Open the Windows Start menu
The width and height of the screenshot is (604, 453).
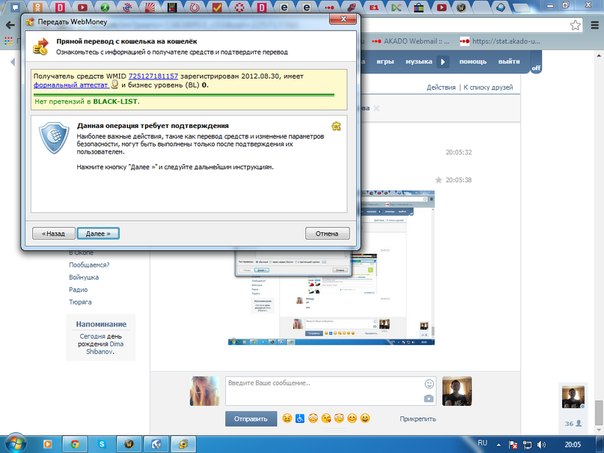[x=15, y=444]
